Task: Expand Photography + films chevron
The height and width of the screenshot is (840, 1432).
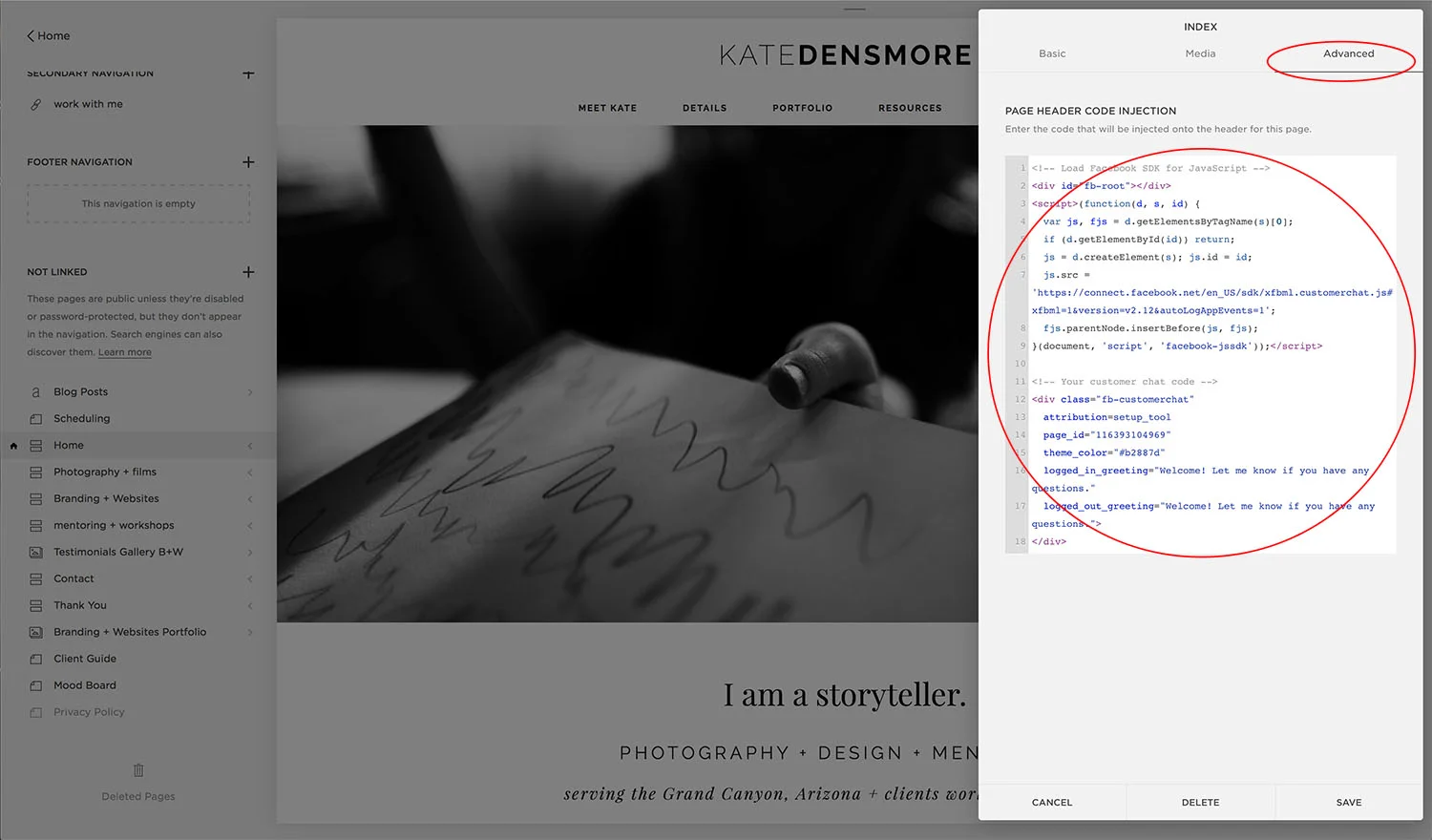Action: click(x=250, y=472)
